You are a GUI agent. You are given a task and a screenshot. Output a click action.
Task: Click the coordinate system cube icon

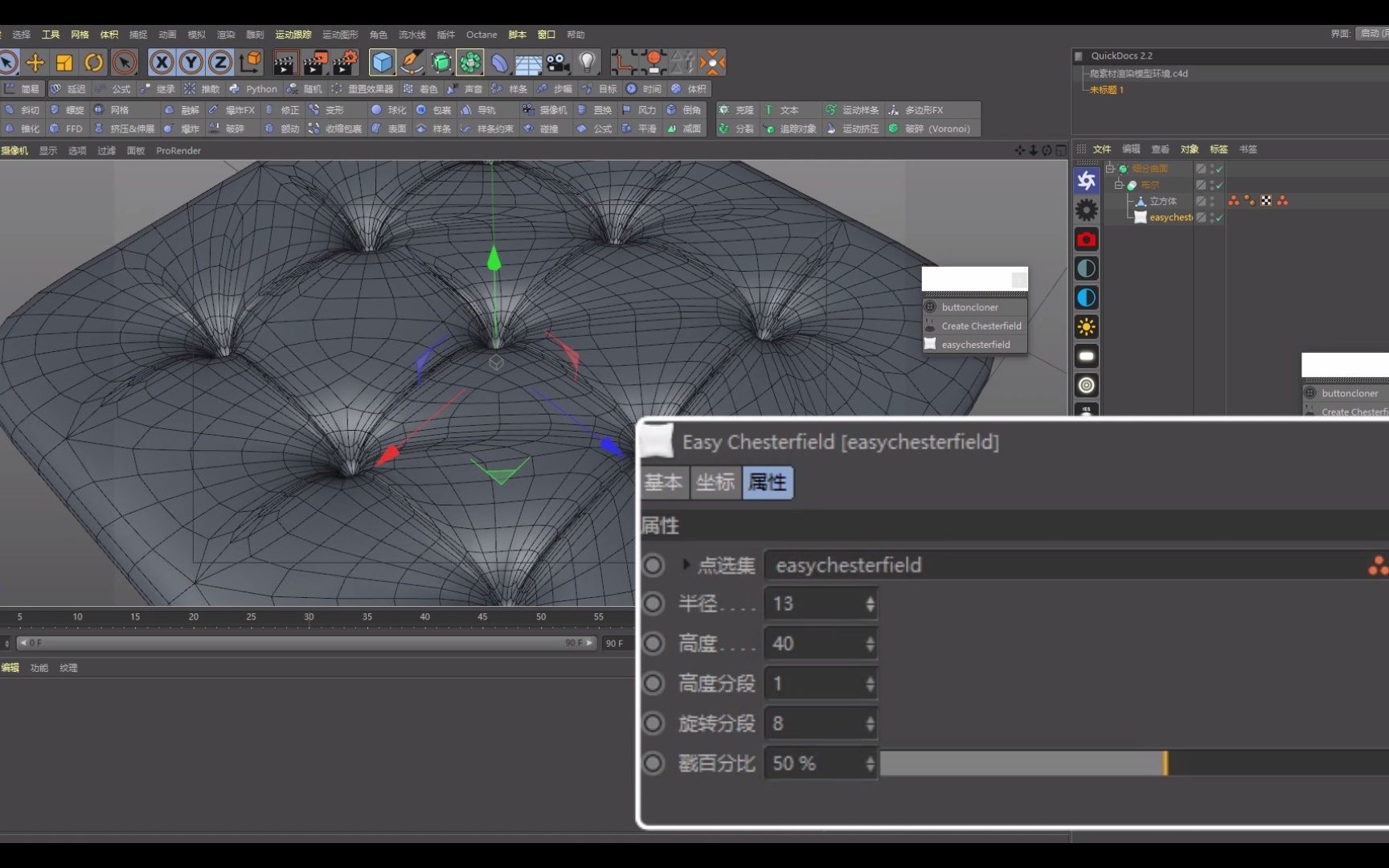coord(250,62)
